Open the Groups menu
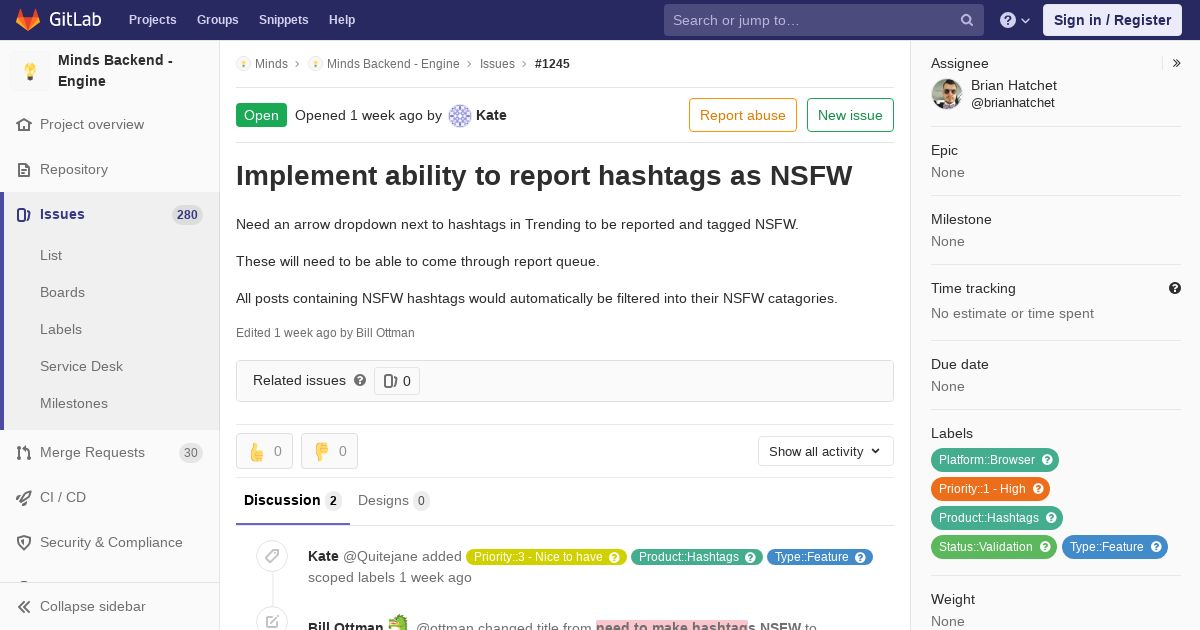The image size is (1200, 630). (x=218, y=20)
